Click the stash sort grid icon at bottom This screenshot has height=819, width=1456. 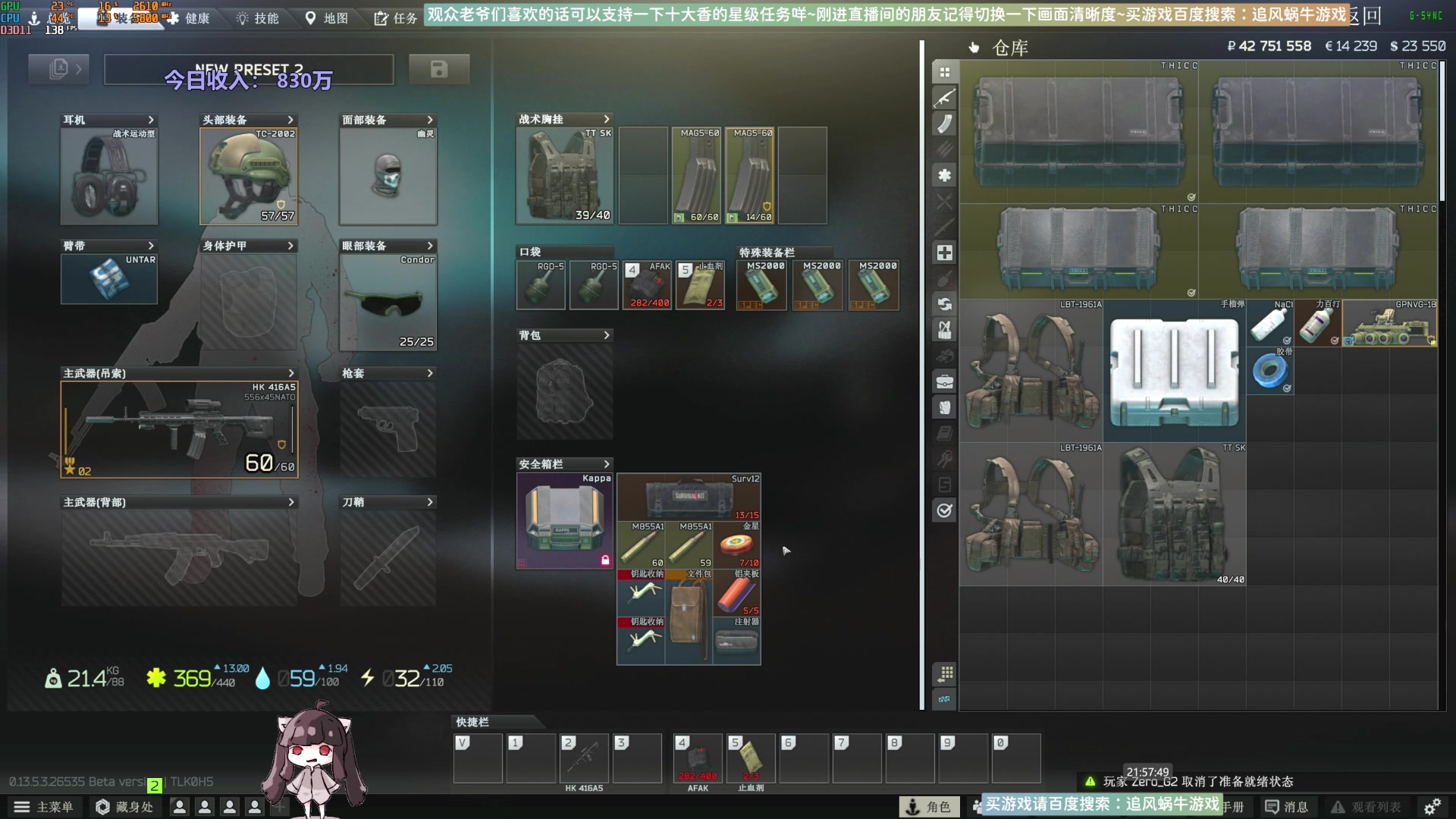[944, 673]
